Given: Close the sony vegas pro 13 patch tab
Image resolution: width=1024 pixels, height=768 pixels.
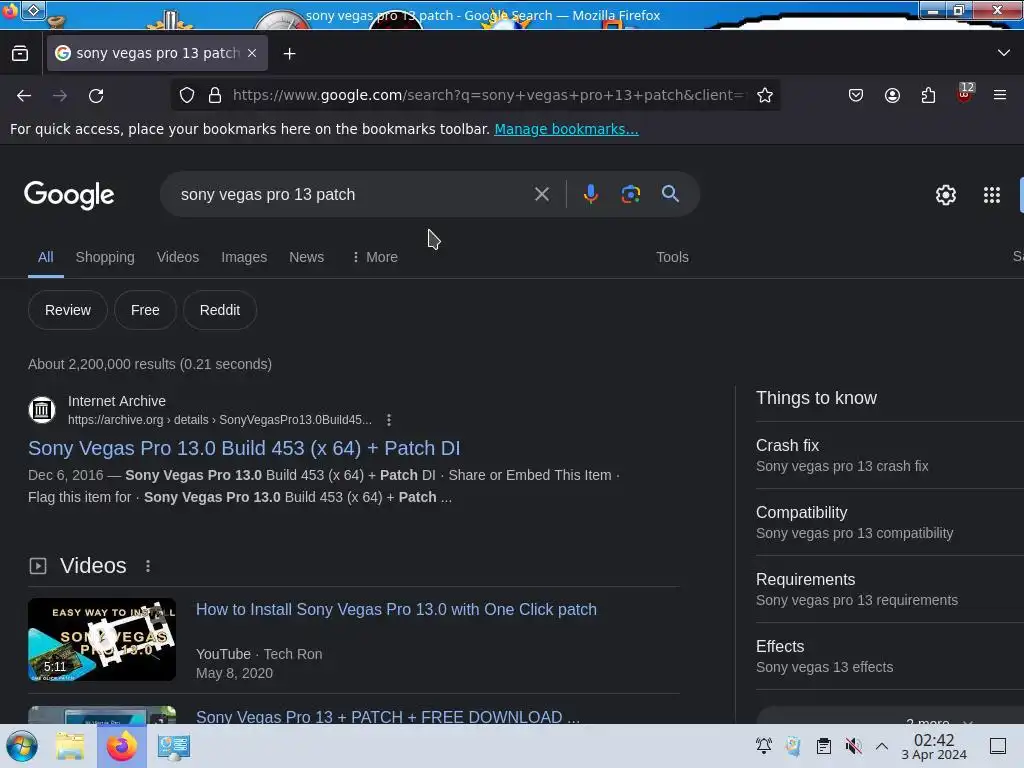Looking at the screenshot, I should coord(252,53).
